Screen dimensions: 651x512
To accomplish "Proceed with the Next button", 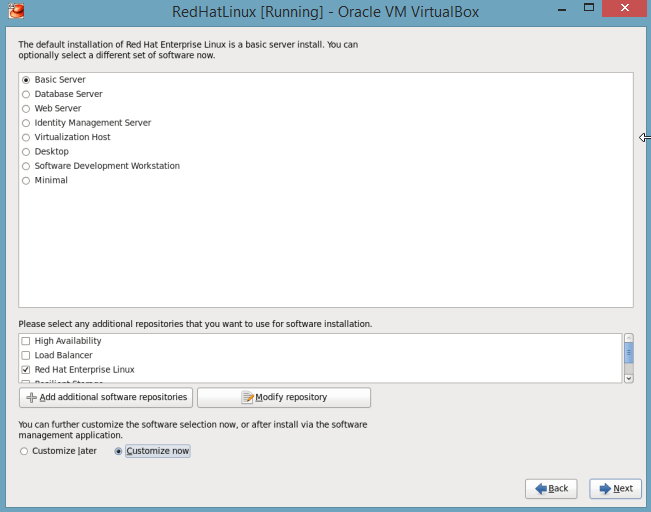I will click(x=615, y=489).
